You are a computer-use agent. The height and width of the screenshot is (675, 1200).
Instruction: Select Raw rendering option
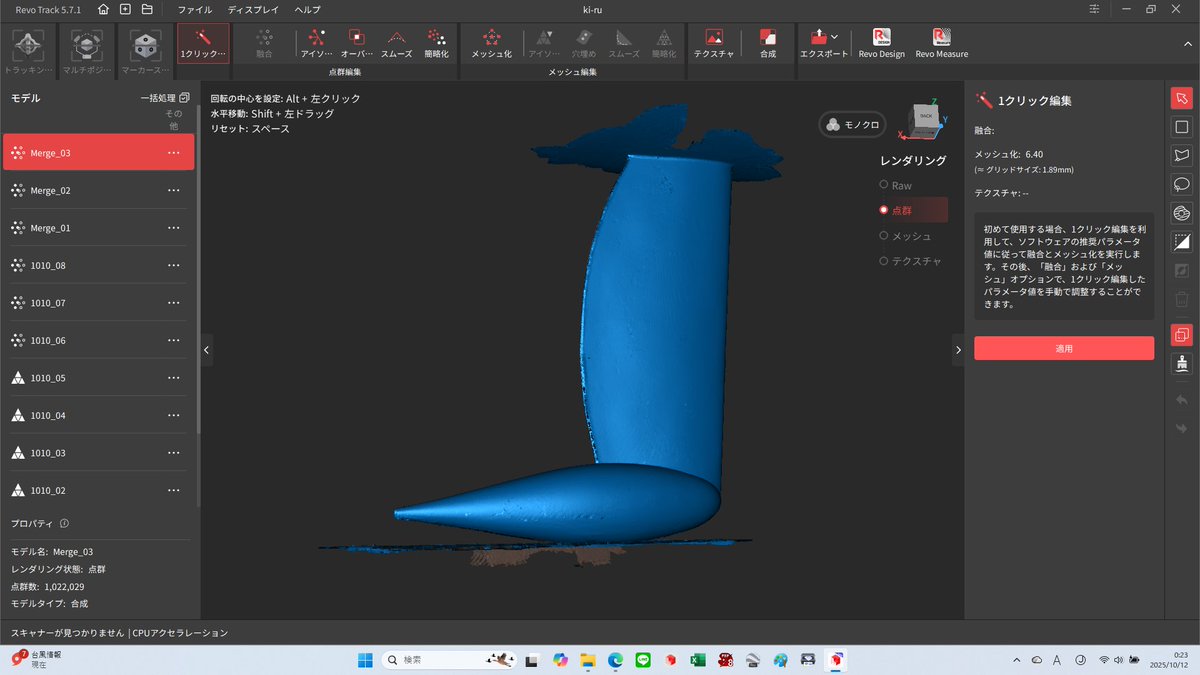[895, 185]
